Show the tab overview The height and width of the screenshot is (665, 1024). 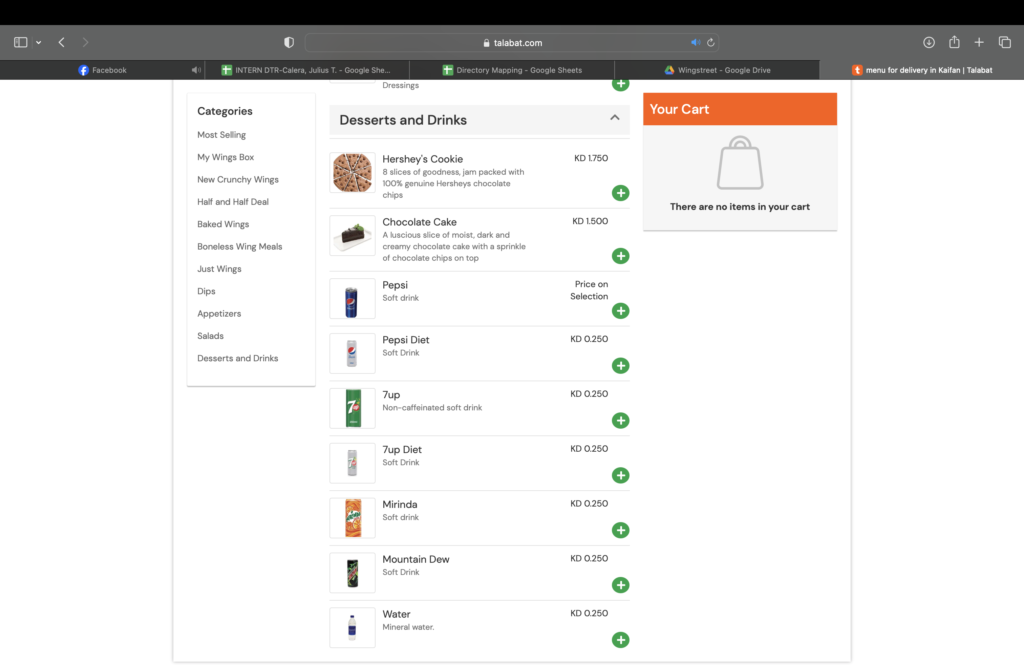tap(1005, 42)
